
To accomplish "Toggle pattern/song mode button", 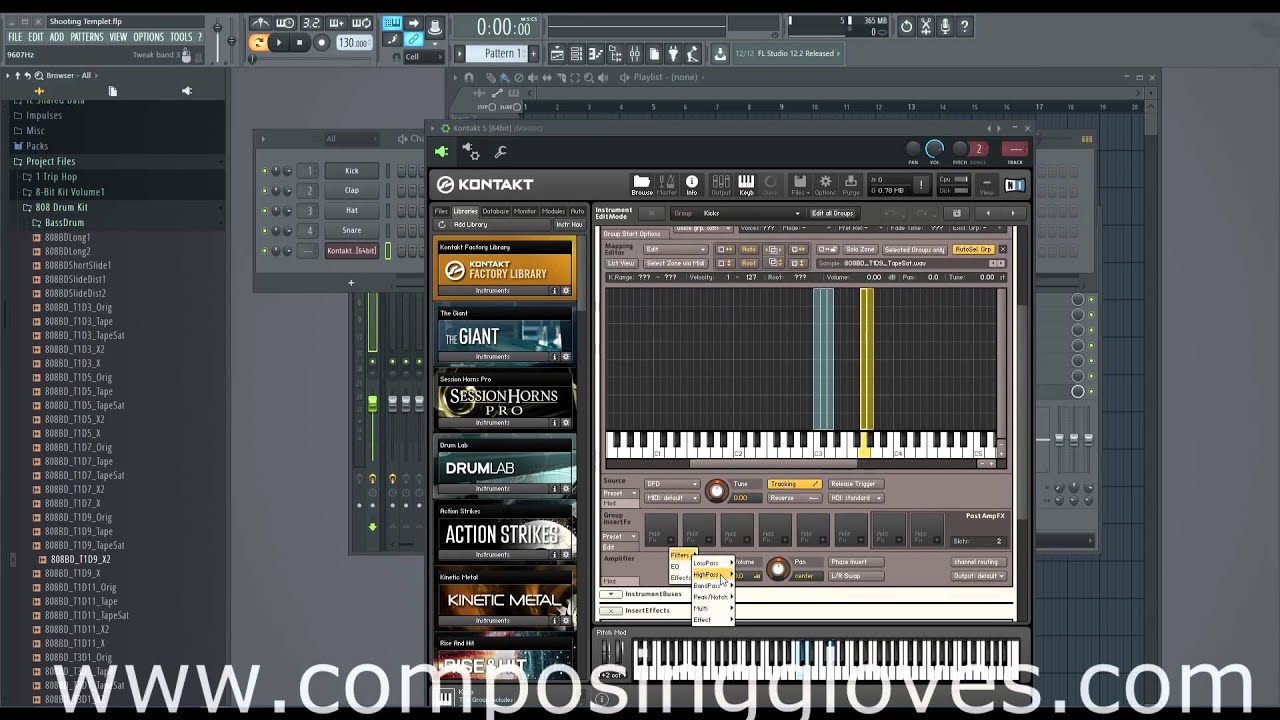I will (x=258, y=42).
